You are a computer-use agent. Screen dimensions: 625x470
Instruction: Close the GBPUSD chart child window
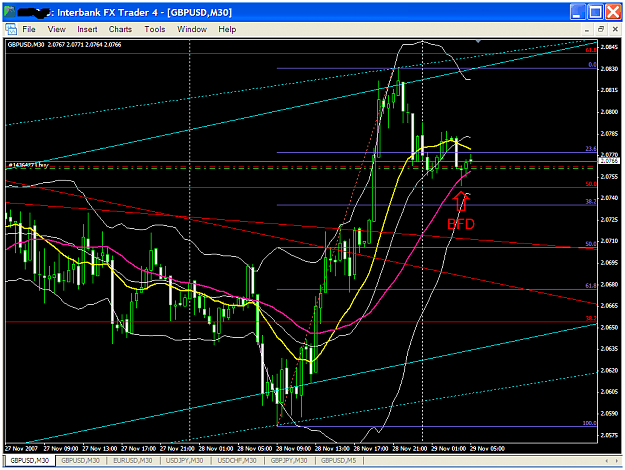point(615,29)
